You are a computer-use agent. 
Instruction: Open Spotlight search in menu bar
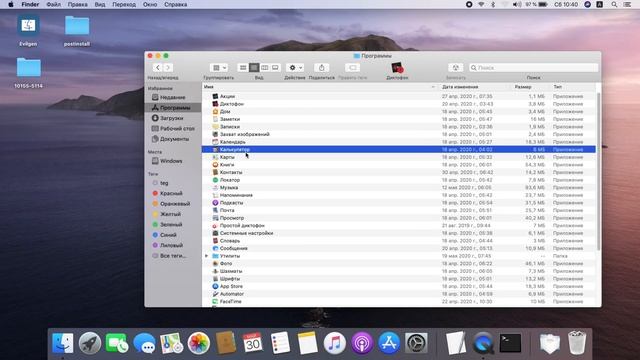tap(614, 4)
